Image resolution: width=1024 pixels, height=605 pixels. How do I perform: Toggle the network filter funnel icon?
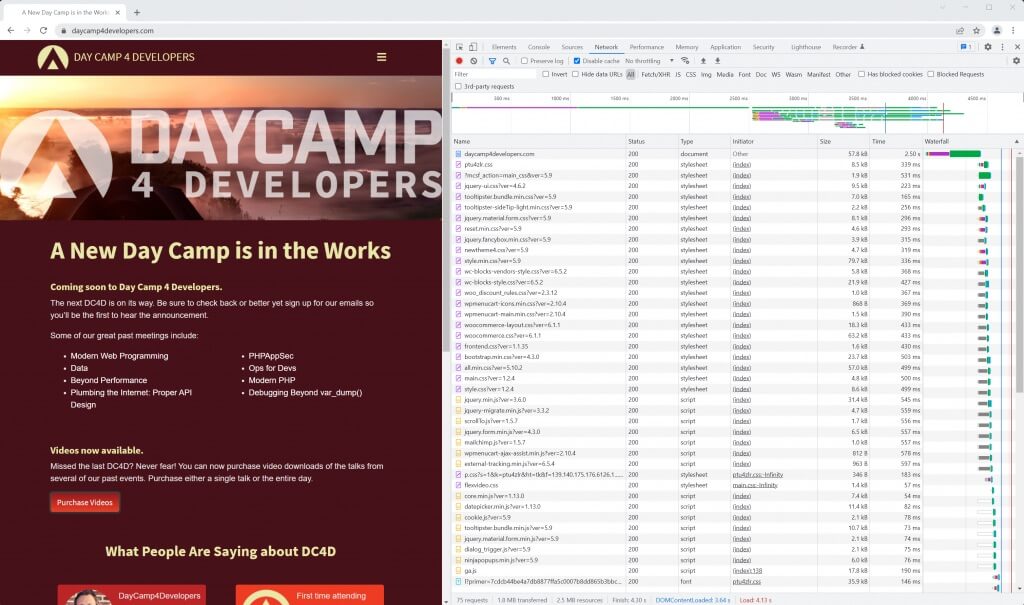click(x=492, y=61)
